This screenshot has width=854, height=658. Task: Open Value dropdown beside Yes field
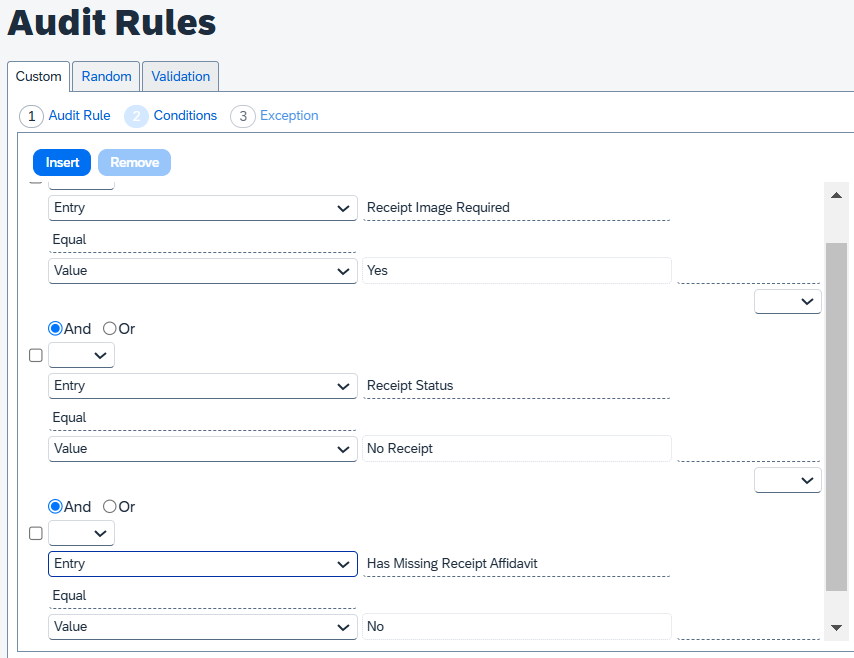[x=203, y=271]
